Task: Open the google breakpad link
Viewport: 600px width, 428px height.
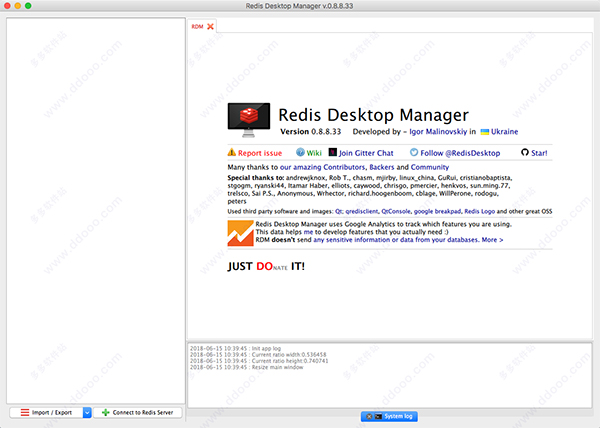Action: click(437, 211)
